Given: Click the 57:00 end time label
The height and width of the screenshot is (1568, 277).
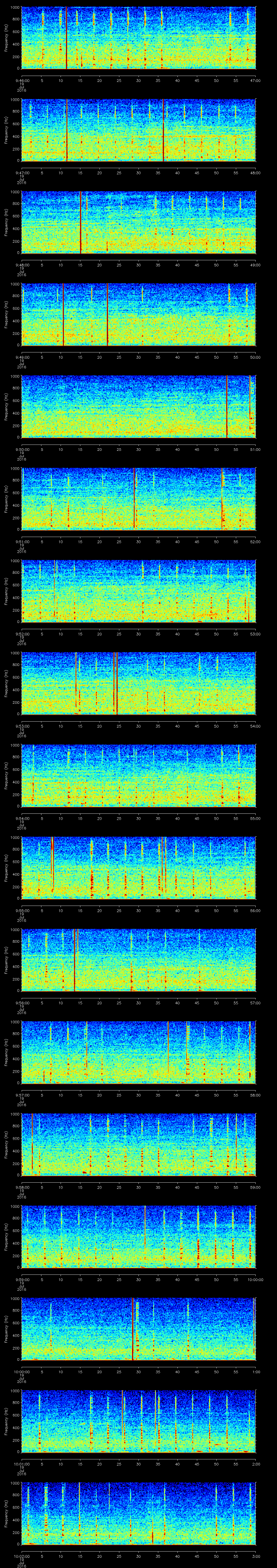Looking at the screenshot, I should [x=255, y=1003].
